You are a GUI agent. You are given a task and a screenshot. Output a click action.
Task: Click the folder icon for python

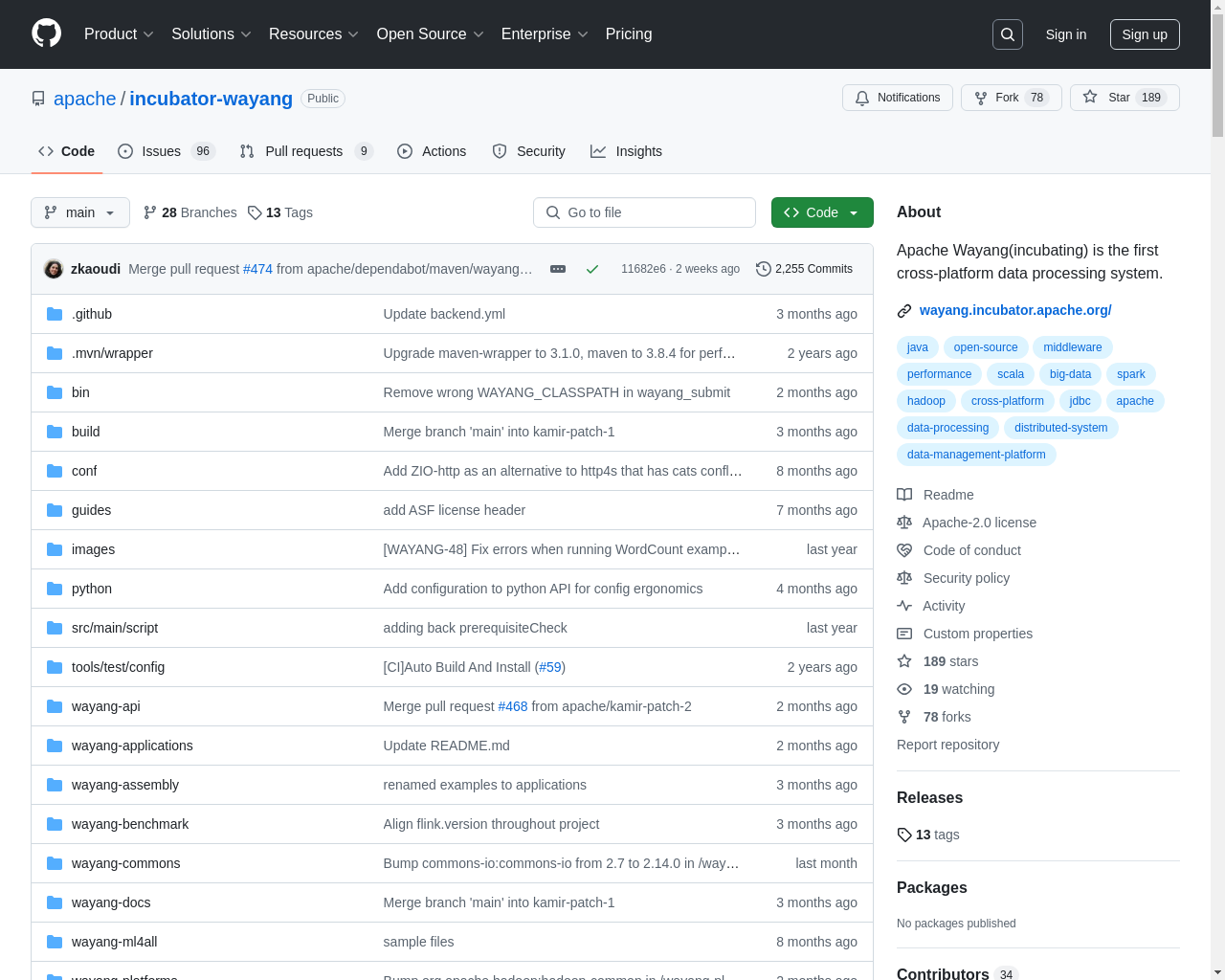55,589
